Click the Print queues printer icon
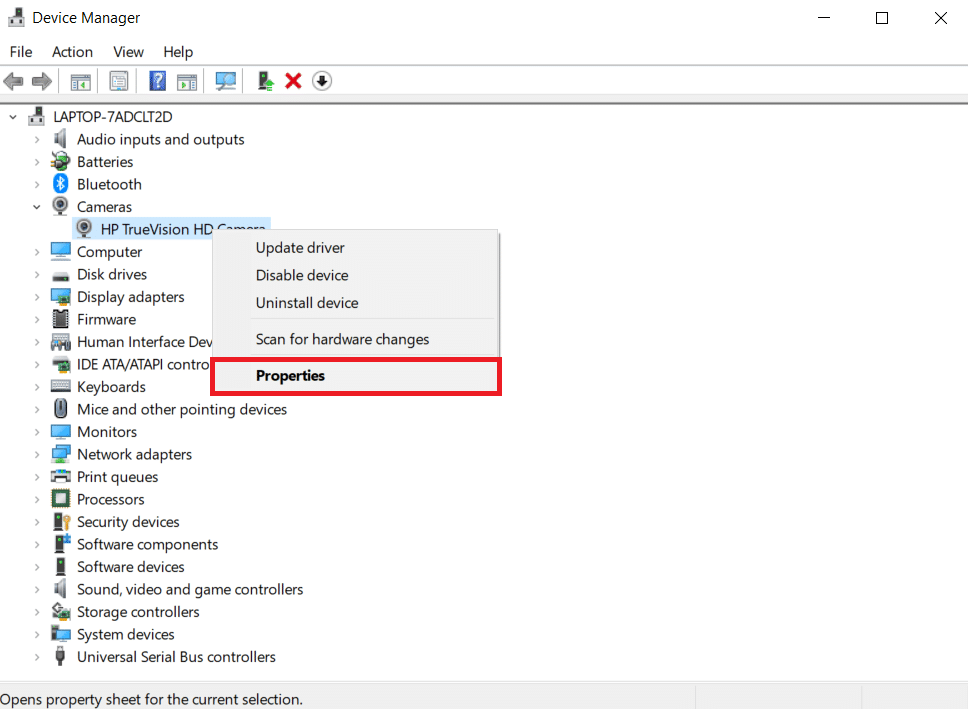The width and height of the screenshot is (968, 709). [60, 476]
